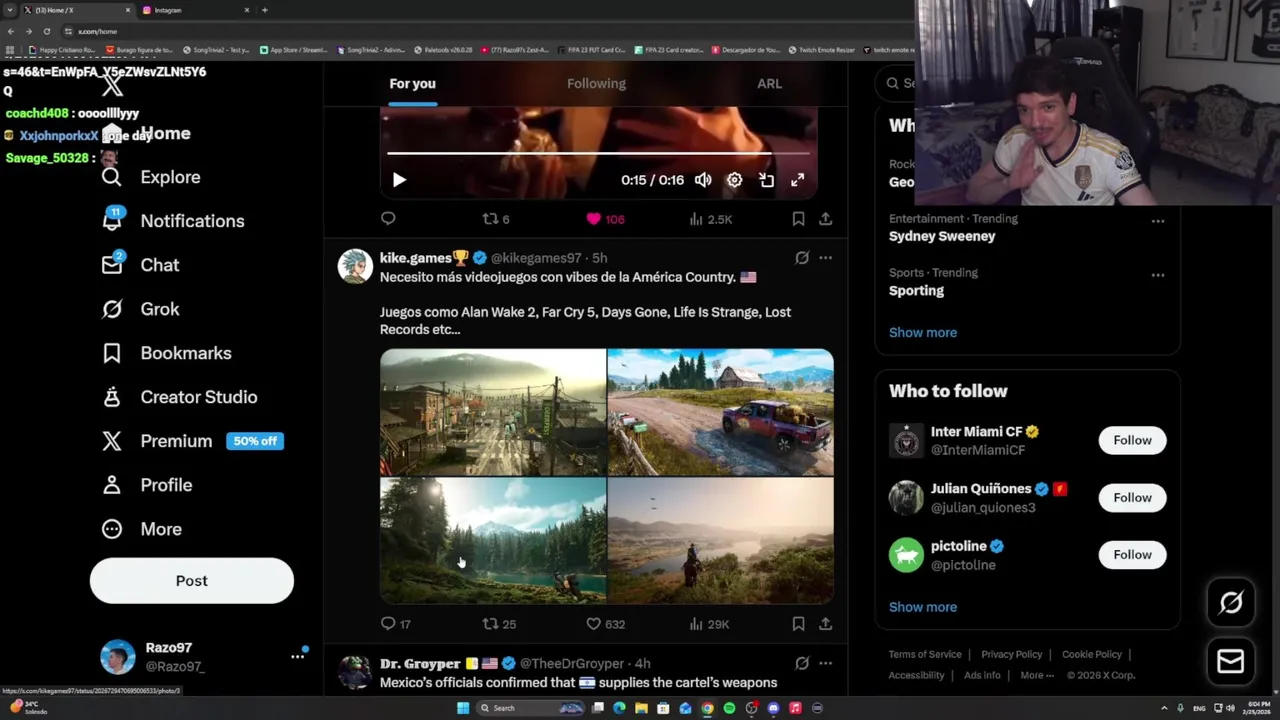Open the Cookie Policy link

point(1092,654)
